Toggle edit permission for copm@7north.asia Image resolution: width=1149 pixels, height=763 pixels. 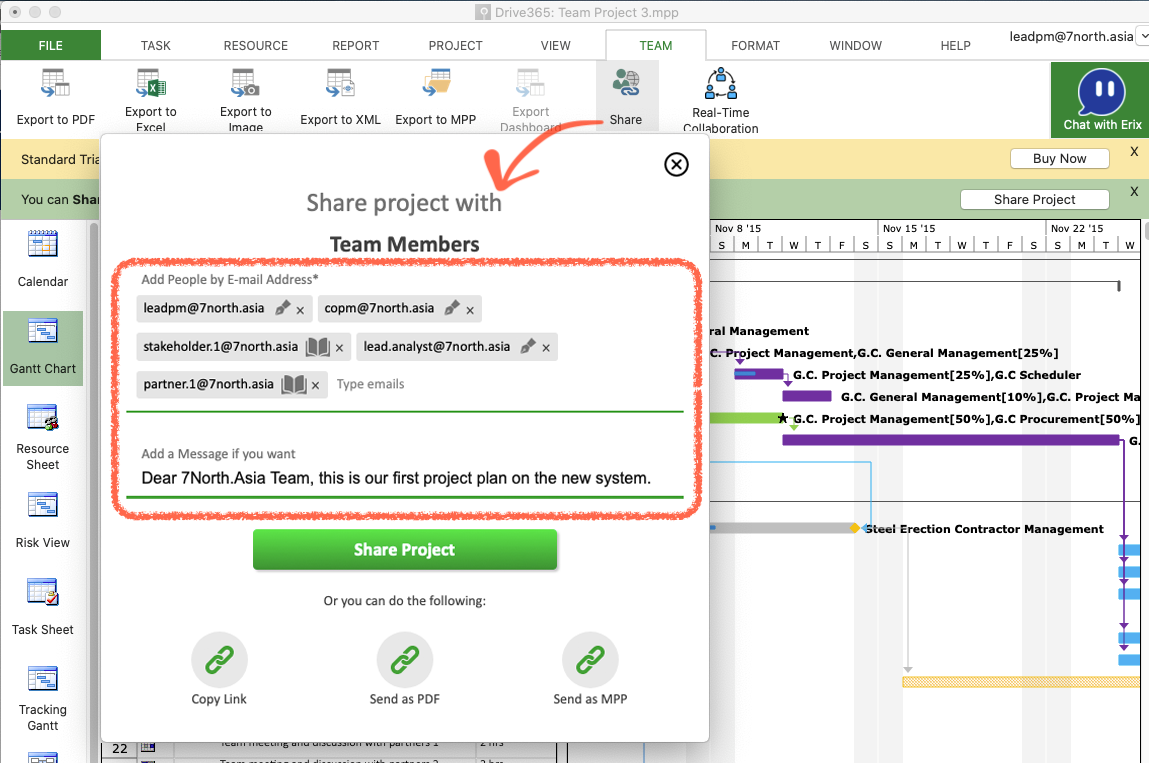pyautogui.click(x=452, y=308)
